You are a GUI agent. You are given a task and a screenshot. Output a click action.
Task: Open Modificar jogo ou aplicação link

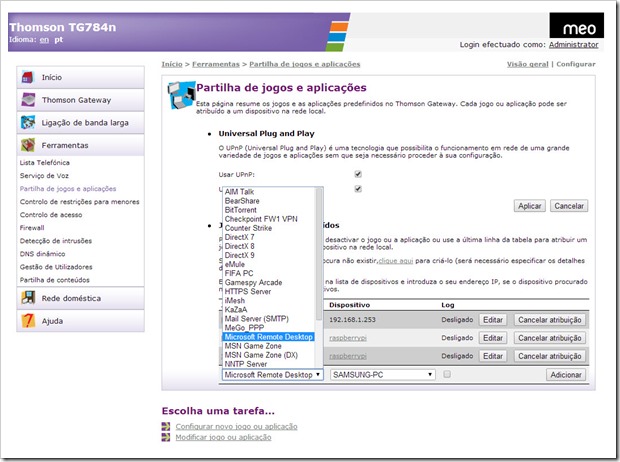pyautogui.click(x=223, y=437)
